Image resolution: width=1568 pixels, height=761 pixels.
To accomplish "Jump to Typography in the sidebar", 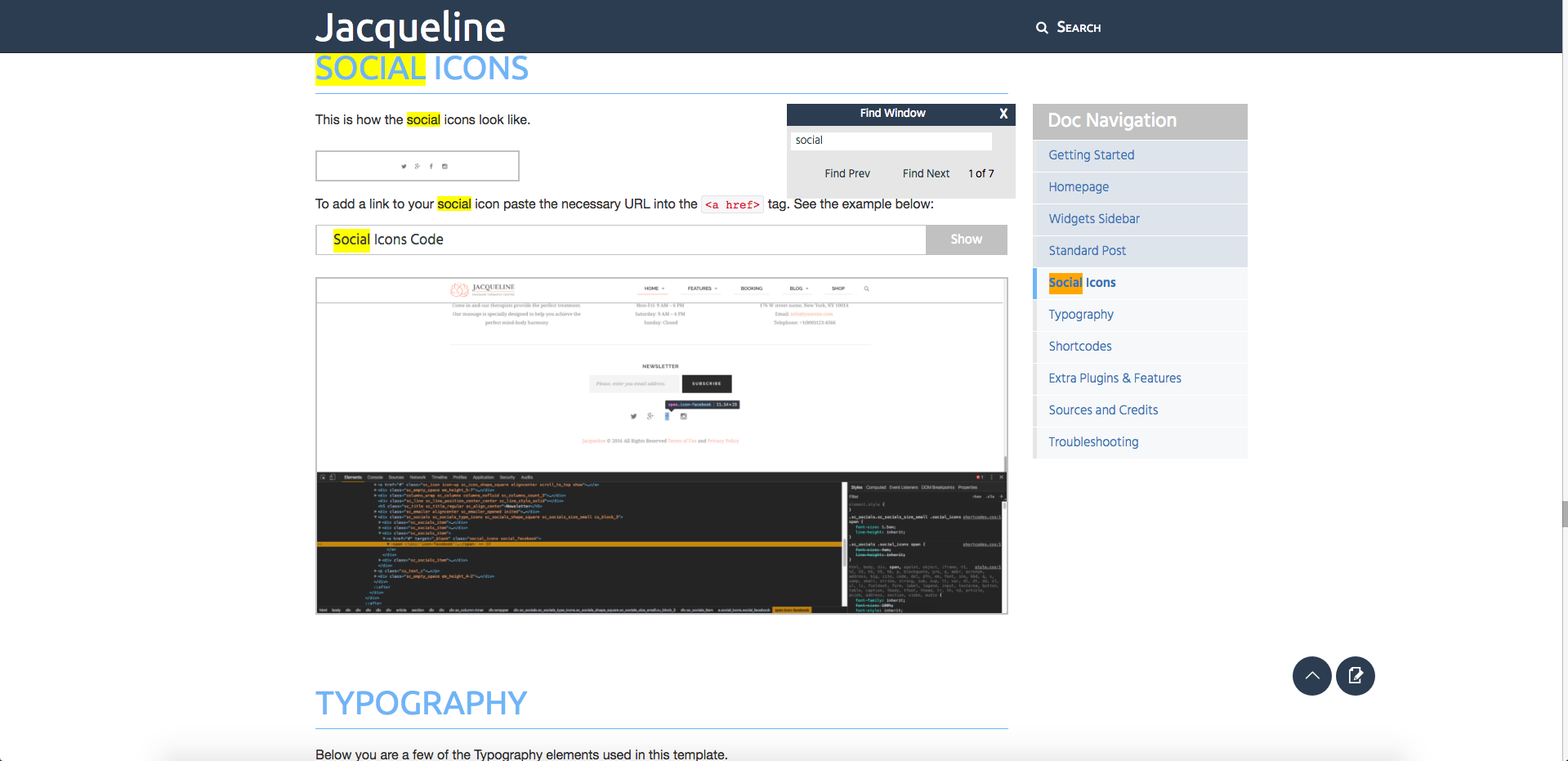I will tap(1080, 315).
